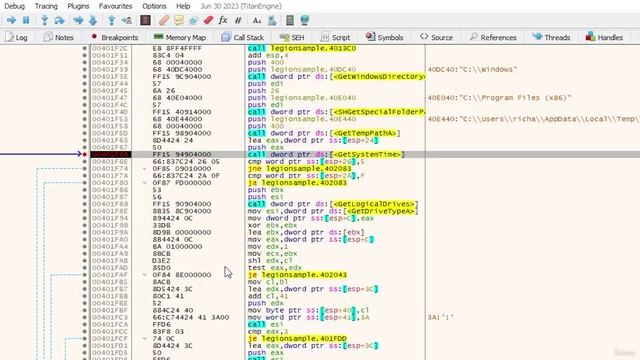640x360 pixels.
Task: Click the Step Over toolbar icon
Action: pyautogui.click(x=60, y=20)
